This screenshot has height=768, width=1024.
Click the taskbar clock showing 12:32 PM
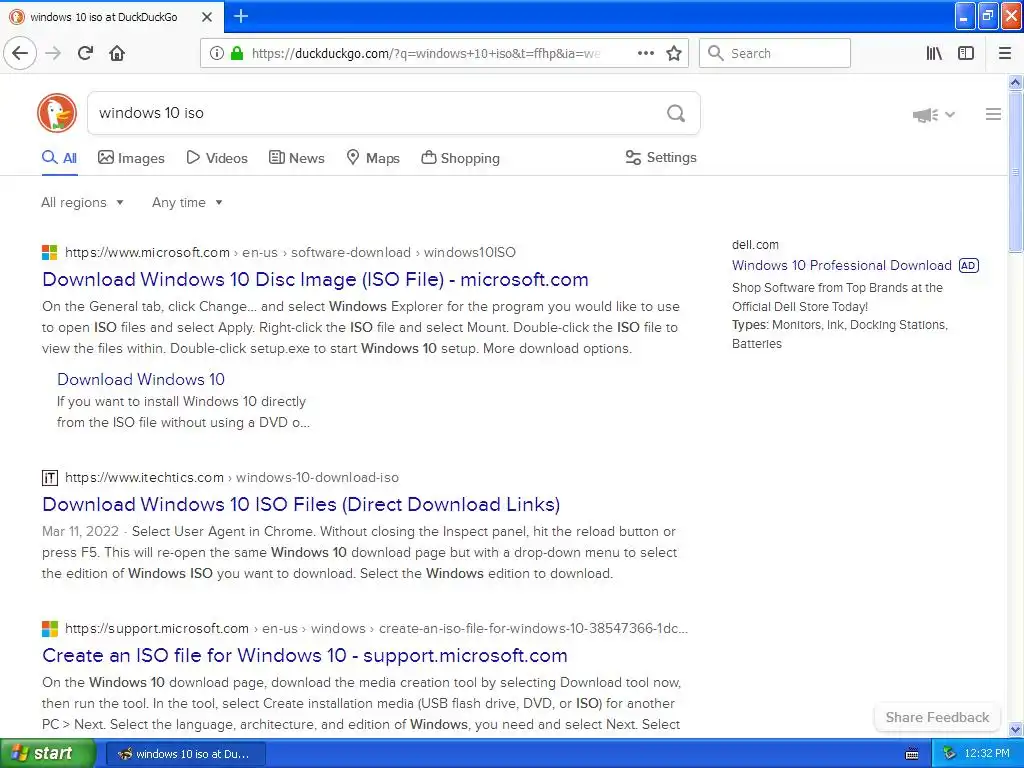(987, 754)
